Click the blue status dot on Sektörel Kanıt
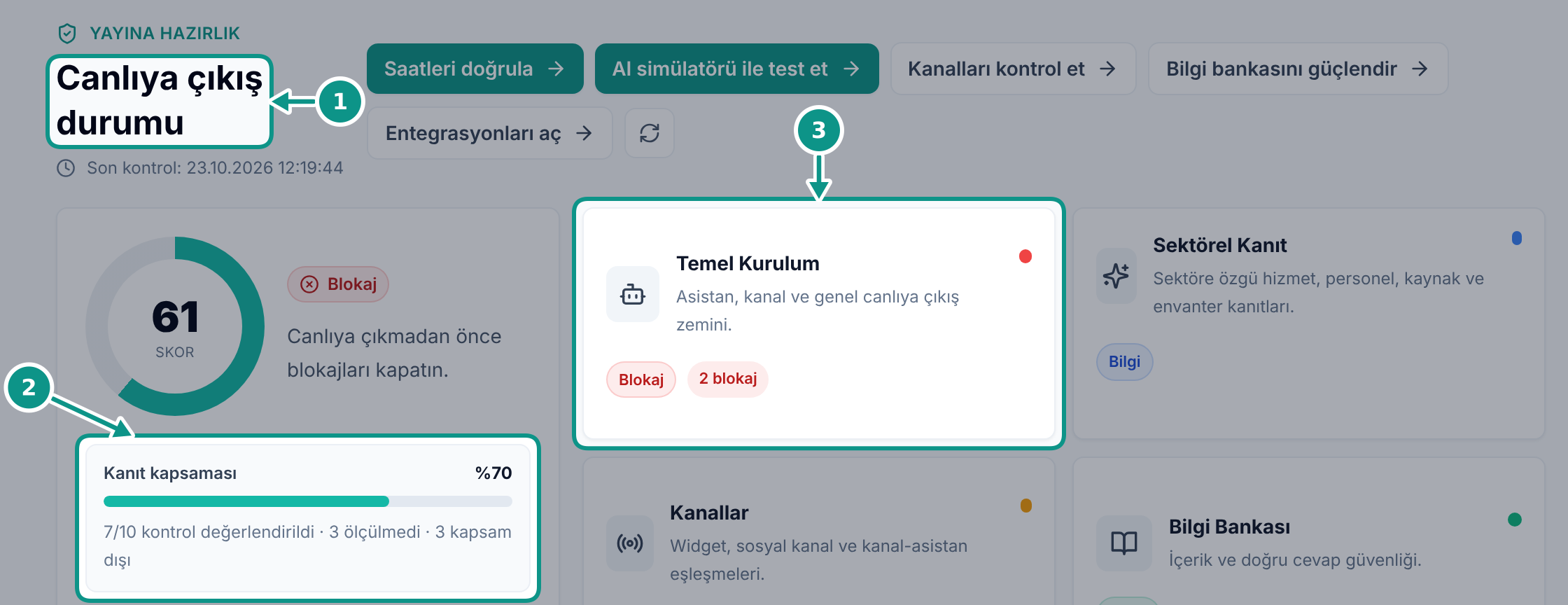The width and height of the screenshot is (1568, 605). pyautogui.click(x=1517, y=238)
